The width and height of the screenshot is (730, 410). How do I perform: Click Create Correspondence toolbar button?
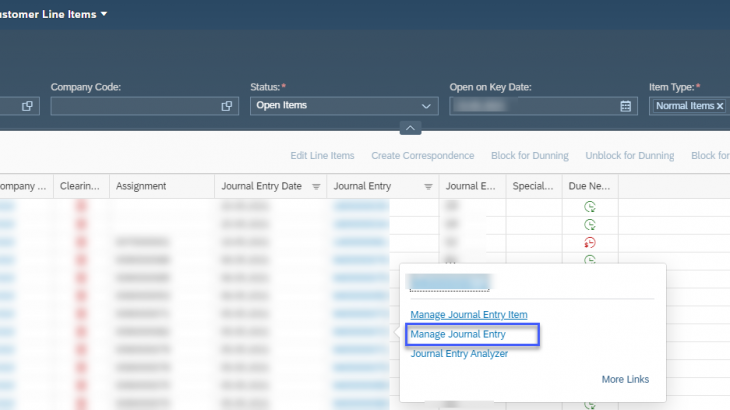click(423, 156)
